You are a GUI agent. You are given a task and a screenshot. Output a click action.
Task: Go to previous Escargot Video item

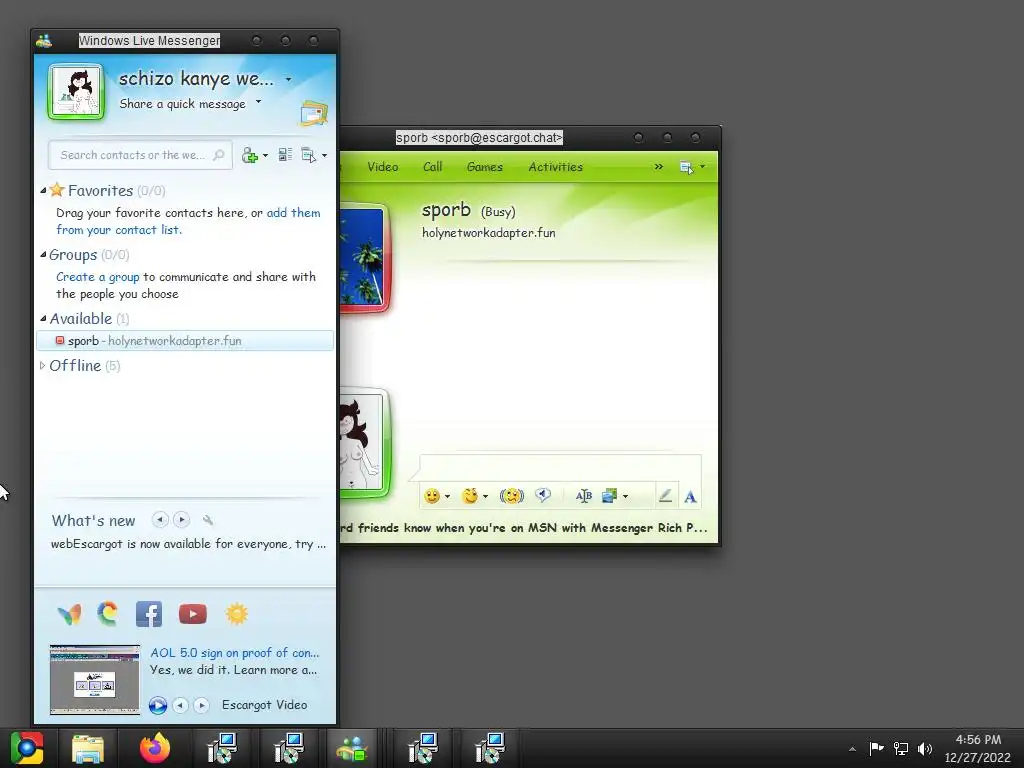pos(180,705)
